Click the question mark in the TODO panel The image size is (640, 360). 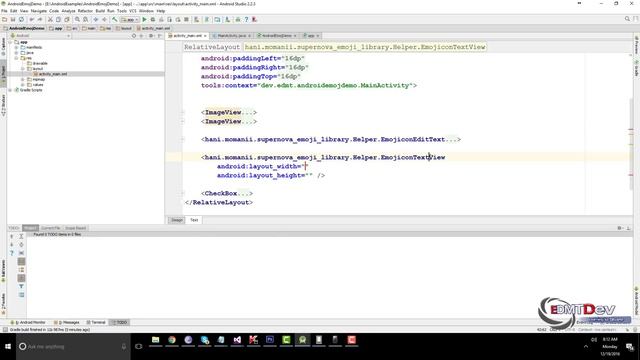click(11, 253)
